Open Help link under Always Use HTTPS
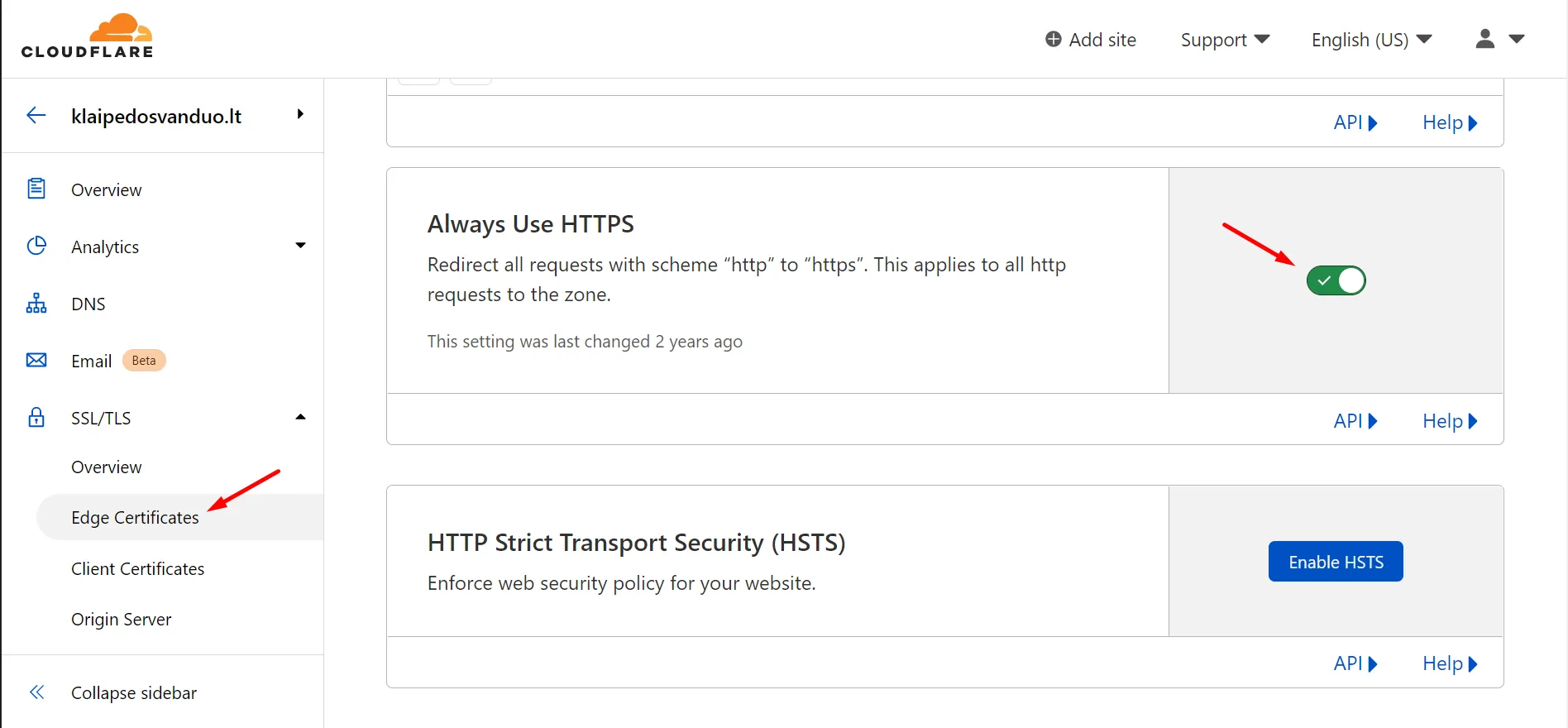 (1450, 421)
